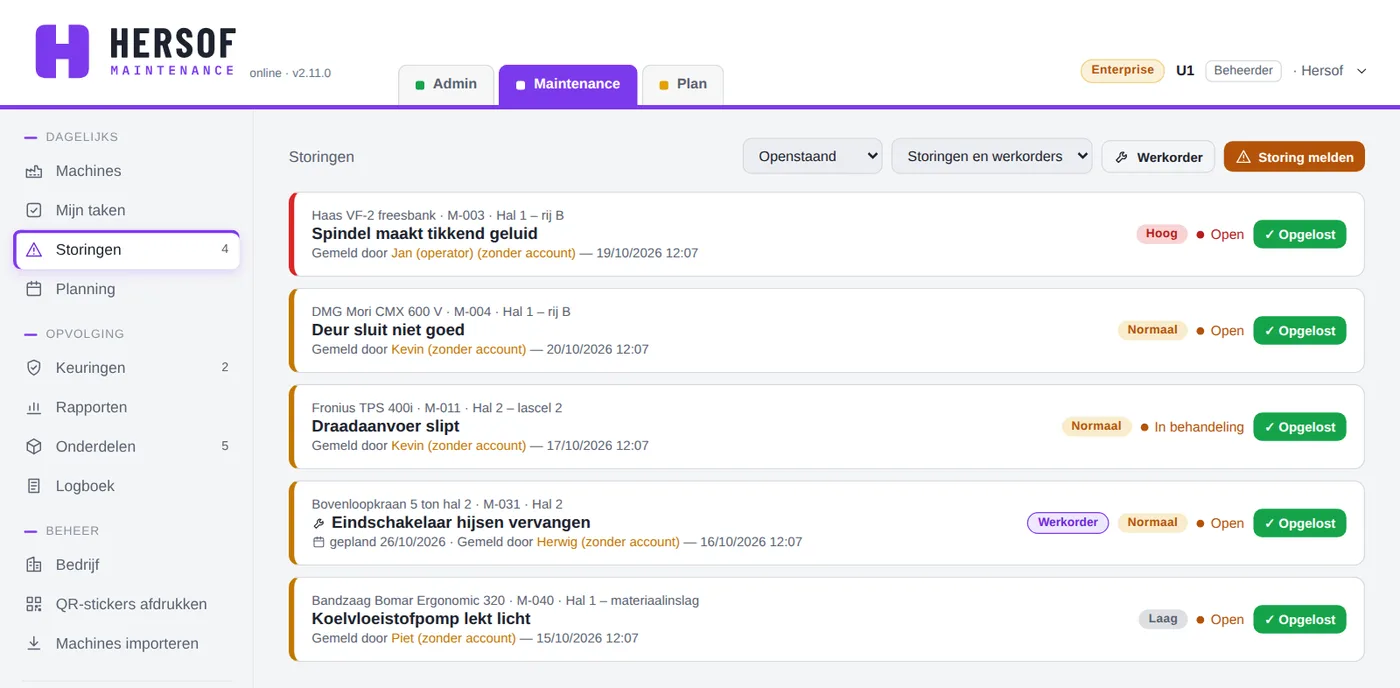Click the wrench icon in Werkorder button
This screenshot has height=688, width=1400.
[x=1122, y=157]
